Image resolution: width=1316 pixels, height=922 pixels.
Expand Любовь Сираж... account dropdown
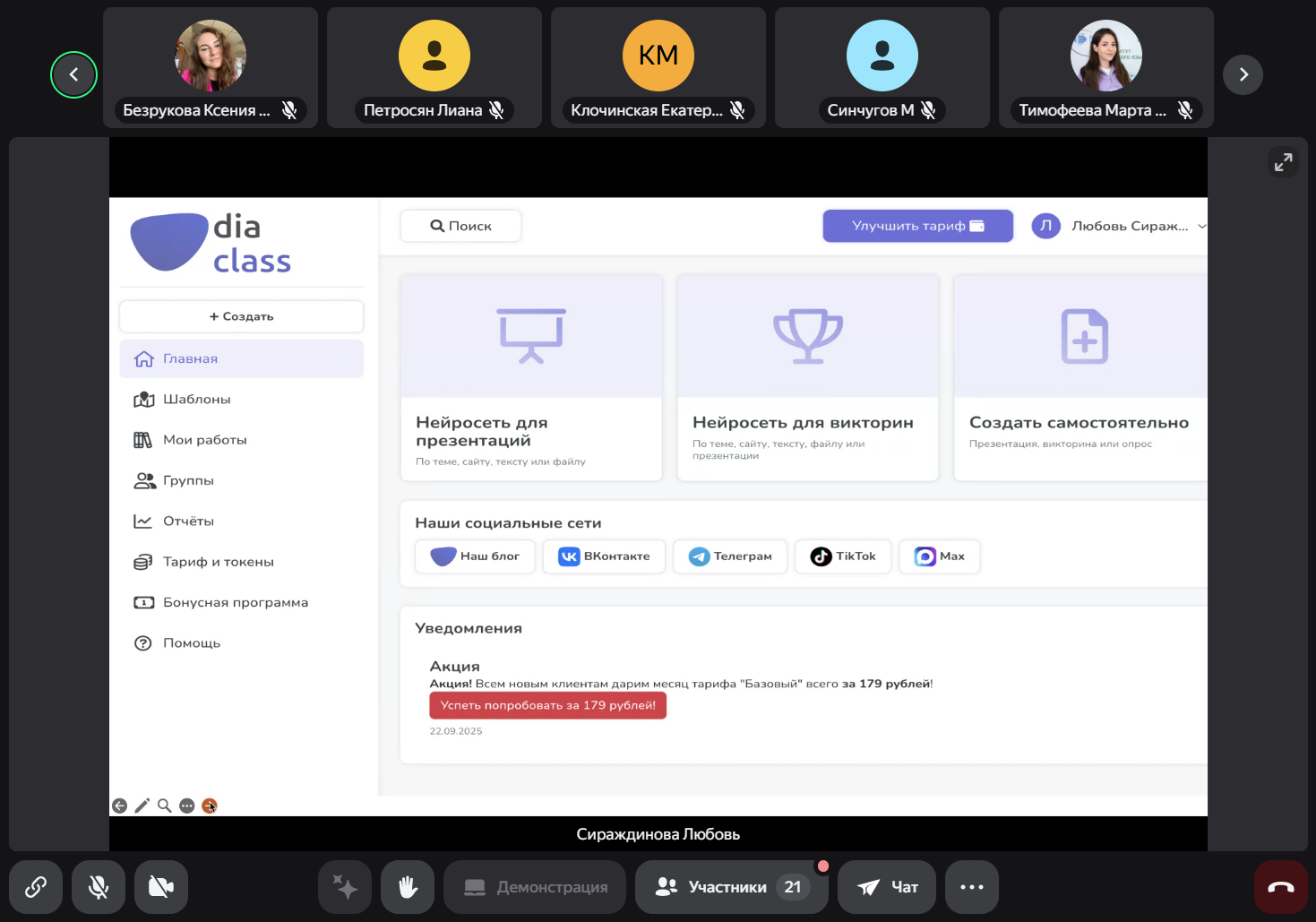(x=1119, y=226)
